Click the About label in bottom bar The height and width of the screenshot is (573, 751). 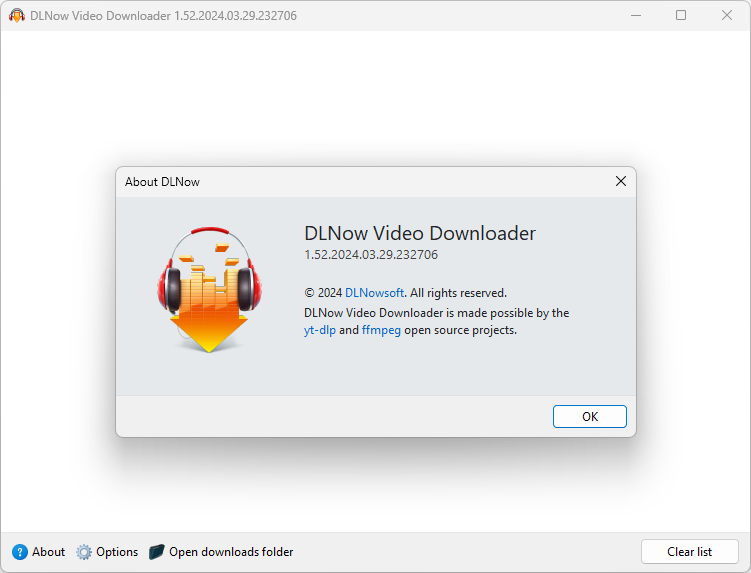48,552
